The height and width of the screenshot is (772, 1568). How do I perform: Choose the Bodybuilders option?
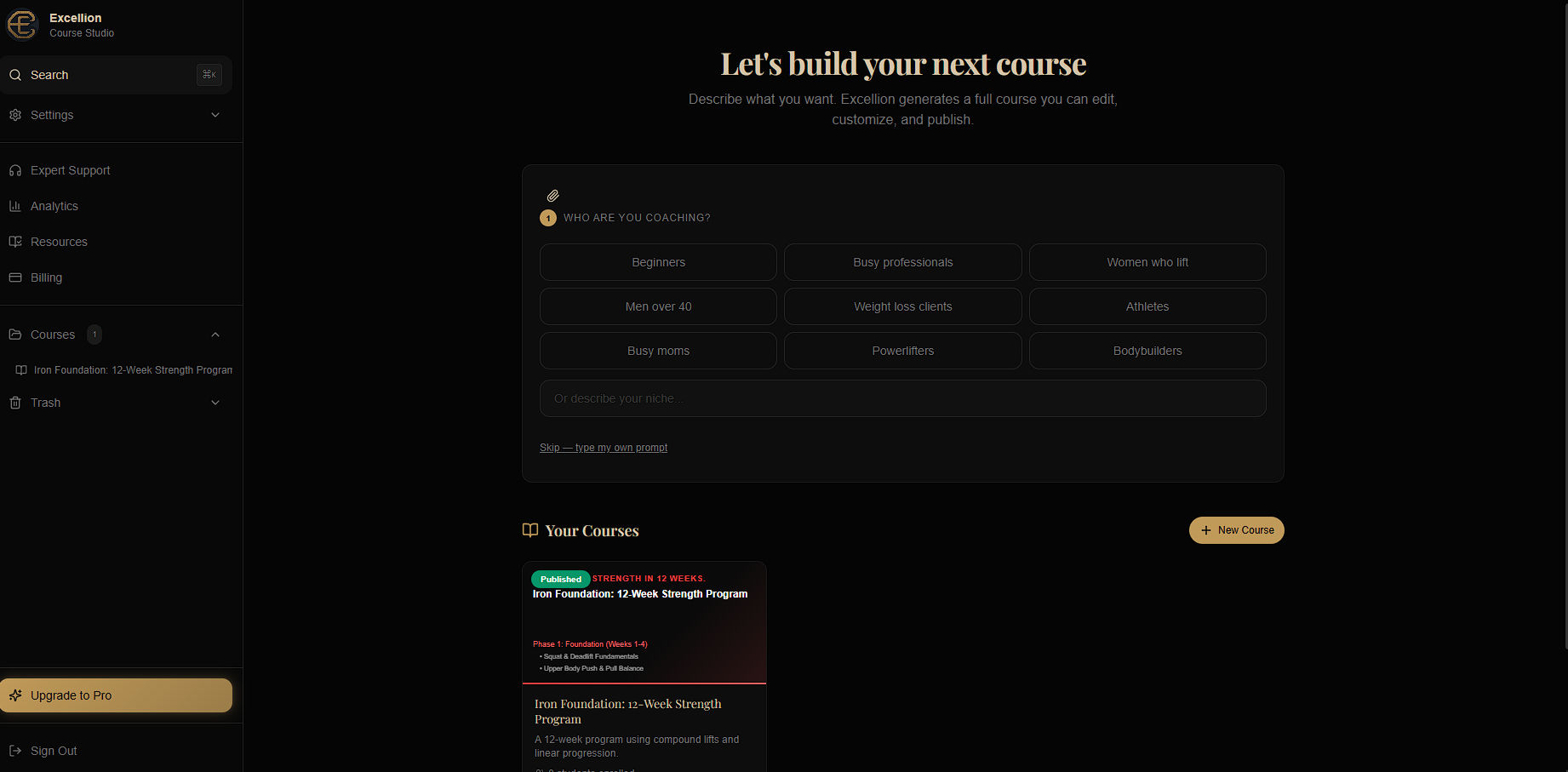click(x=1147, y=351)
